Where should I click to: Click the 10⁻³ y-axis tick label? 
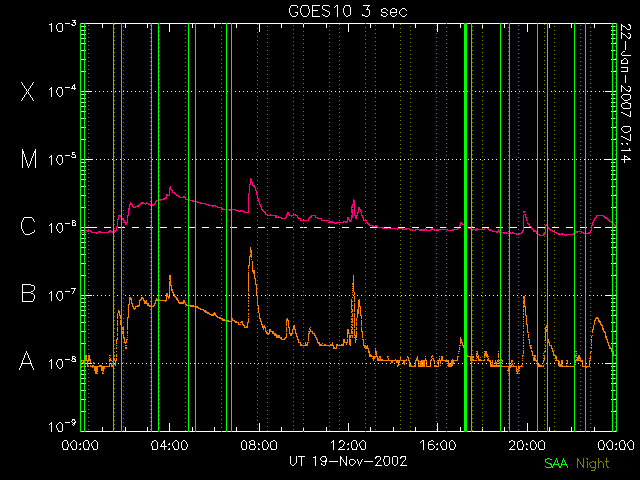(62, 27)
